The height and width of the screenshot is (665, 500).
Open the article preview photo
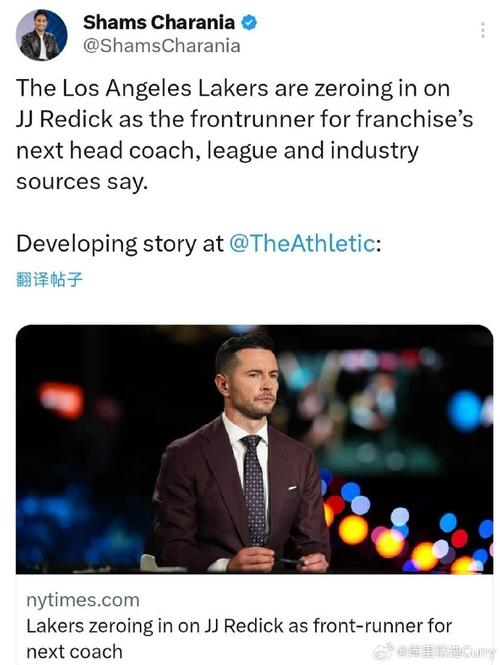(x=254, y=449)
